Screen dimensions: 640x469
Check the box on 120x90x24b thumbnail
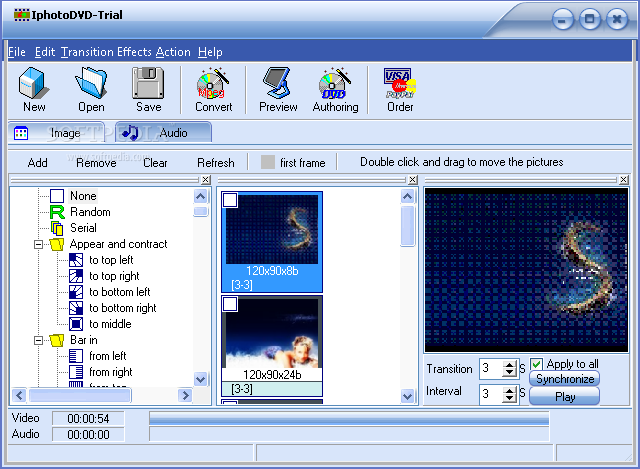[230, 304]
